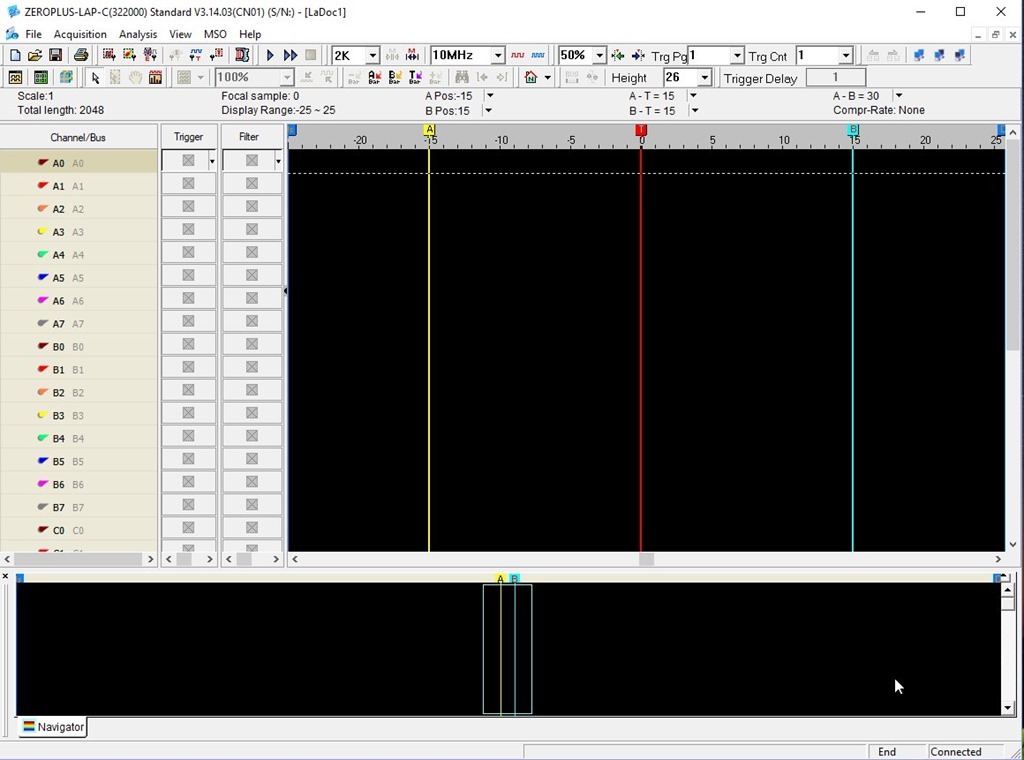The image size is (1024, 760).
Task: Click the Save floppy disk icon
Action: (x=56, y=56)
